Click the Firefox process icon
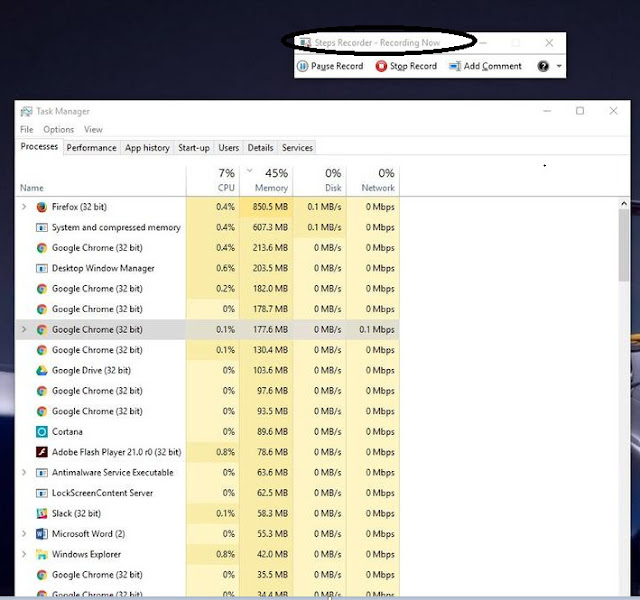The image size is (640, 600). click(x=42, y=207)
